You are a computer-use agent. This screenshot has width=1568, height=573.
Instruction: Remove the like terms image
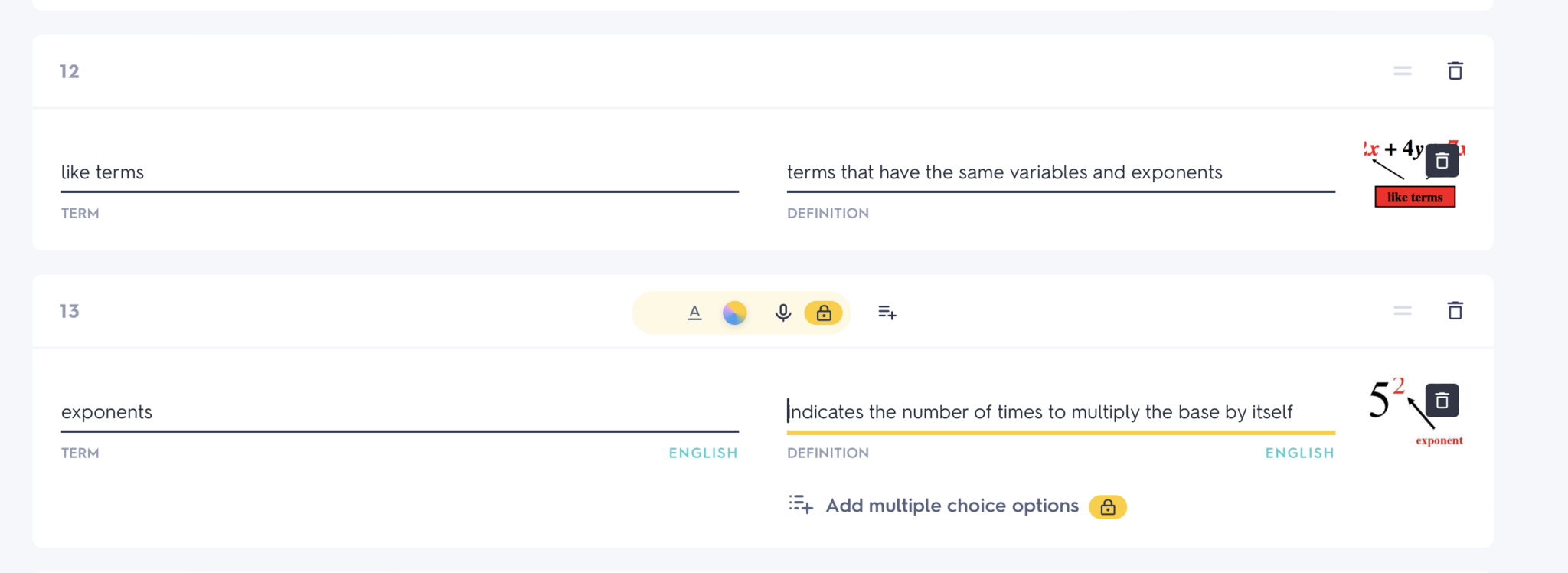coord(1442,162)
